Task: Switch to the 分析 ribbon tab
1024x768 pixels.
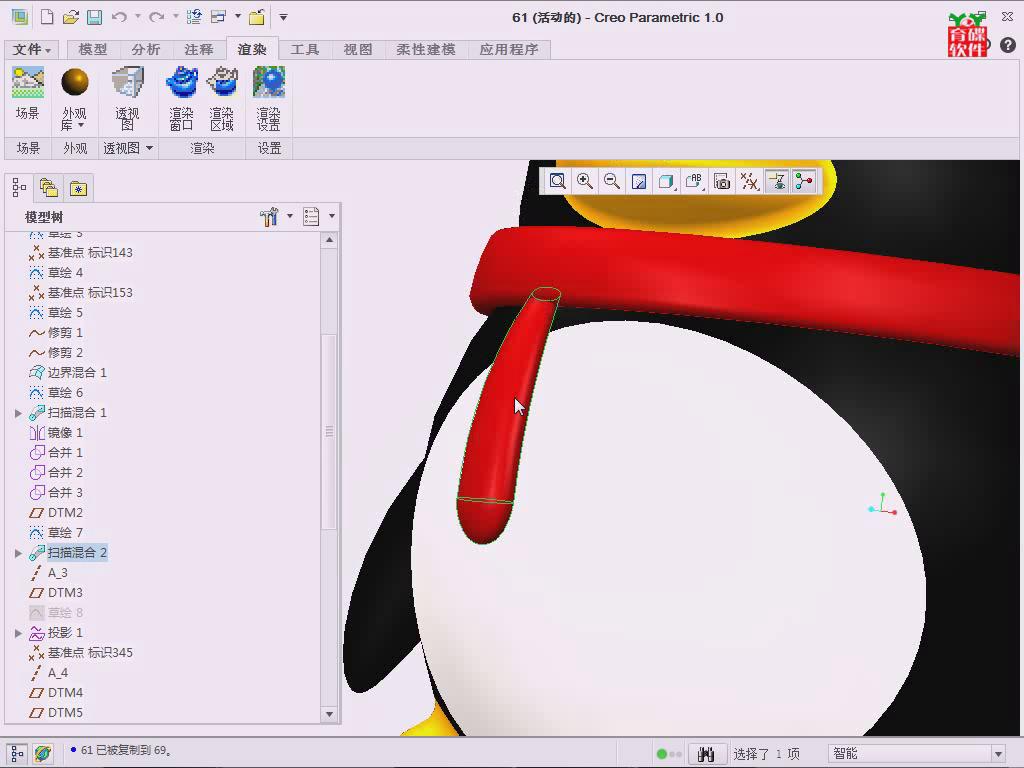Action: pos(145,50)
